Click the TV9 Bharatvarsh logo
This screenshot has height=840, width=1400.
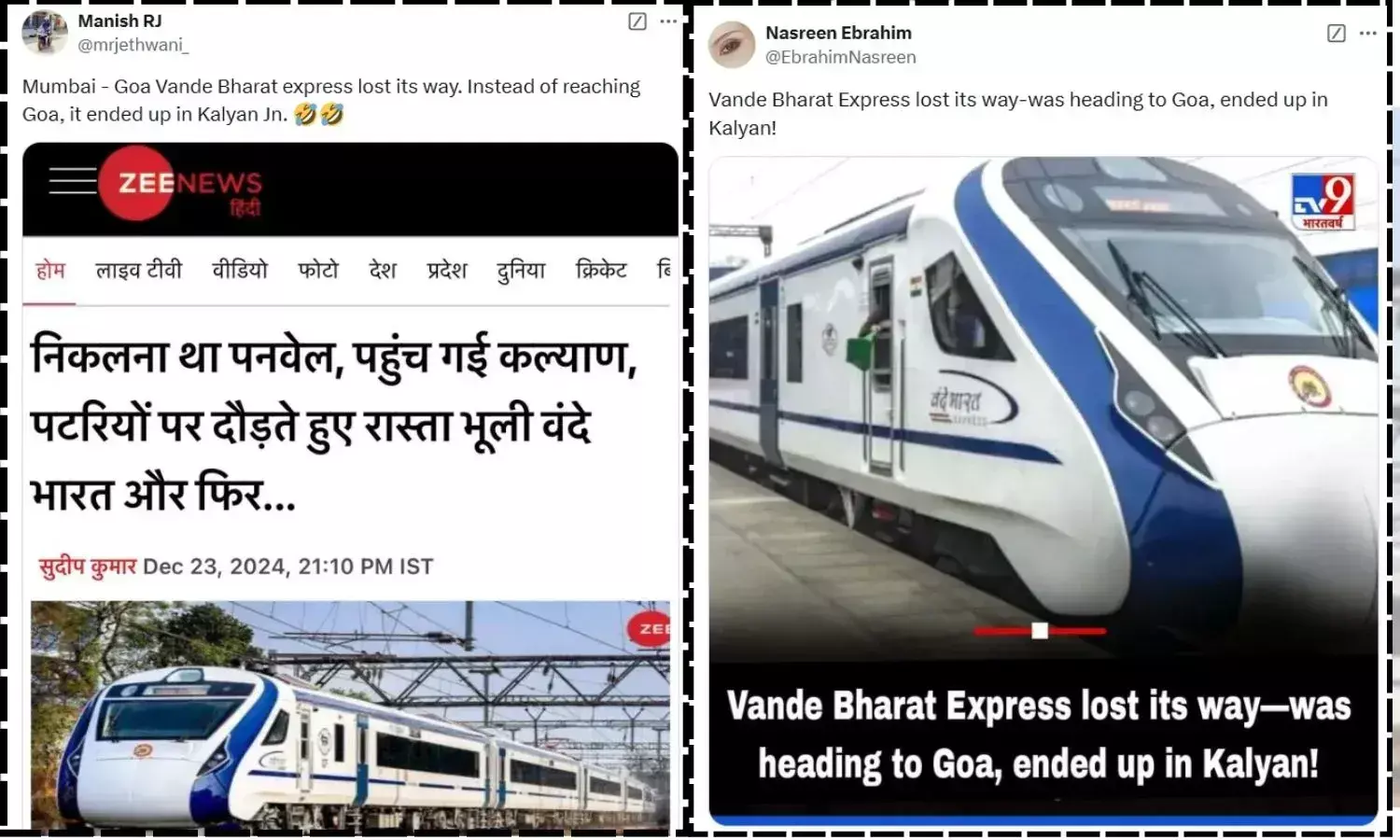click(x=1323, y=202)
